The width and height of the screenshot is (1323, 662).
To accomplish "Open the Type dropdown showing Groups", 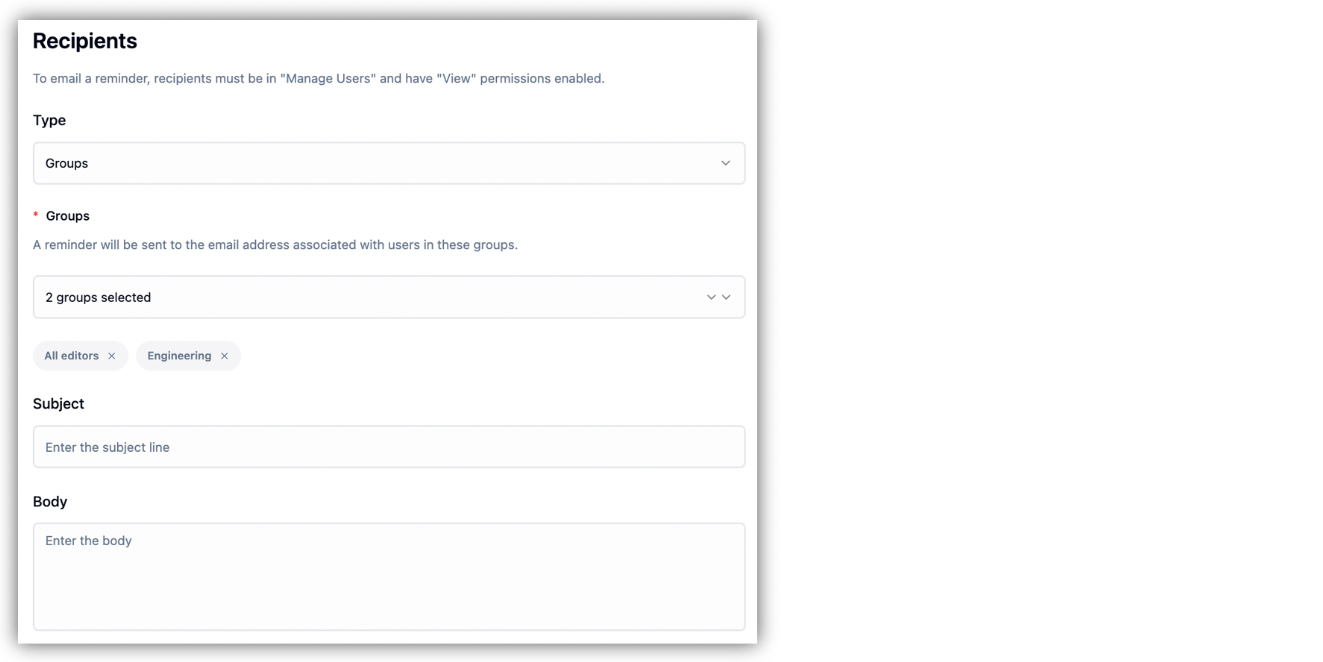I will 388,163.
